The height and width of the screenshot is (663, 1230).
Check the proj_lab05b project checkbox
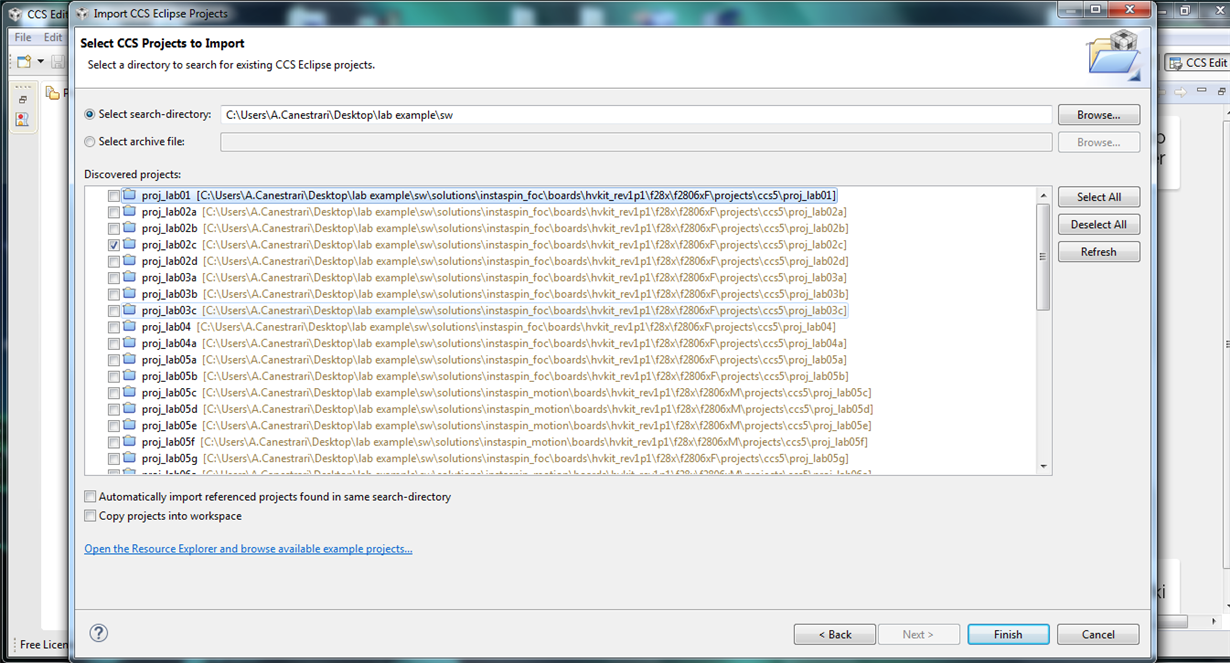point(114,376)
